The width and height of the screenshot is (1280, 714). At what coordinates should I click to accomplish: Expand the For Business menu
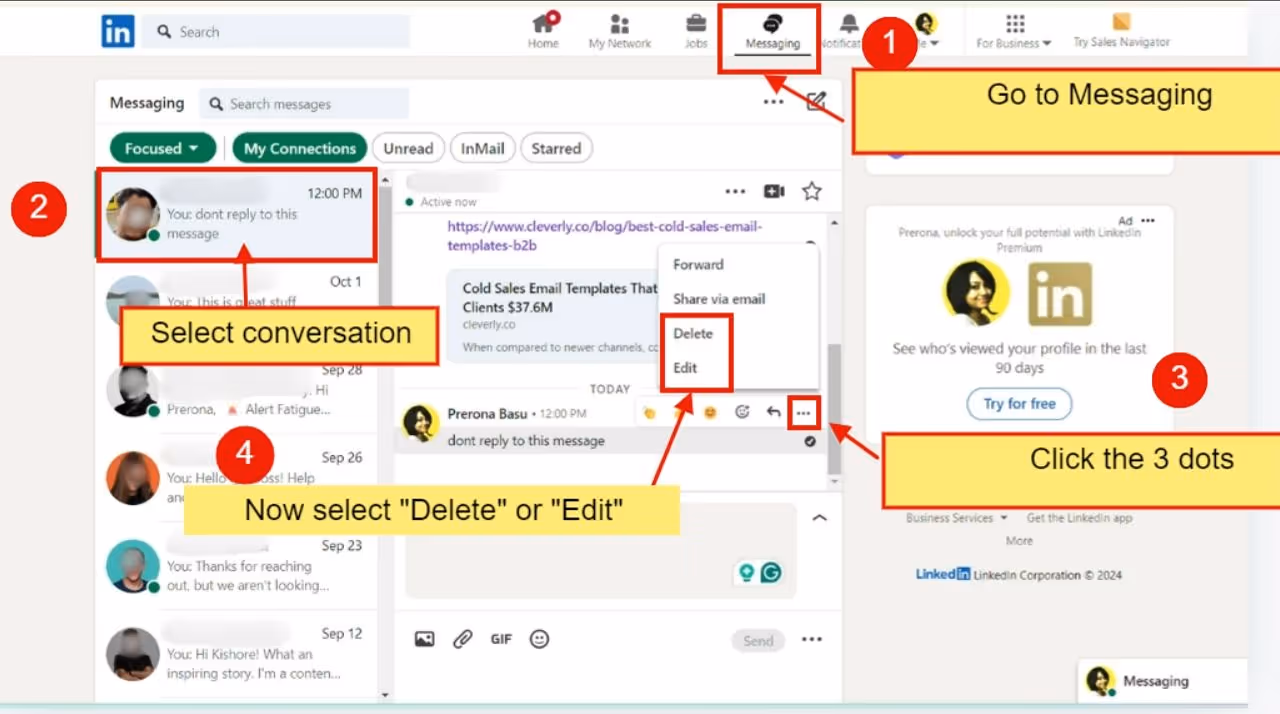pos(1013,30)
